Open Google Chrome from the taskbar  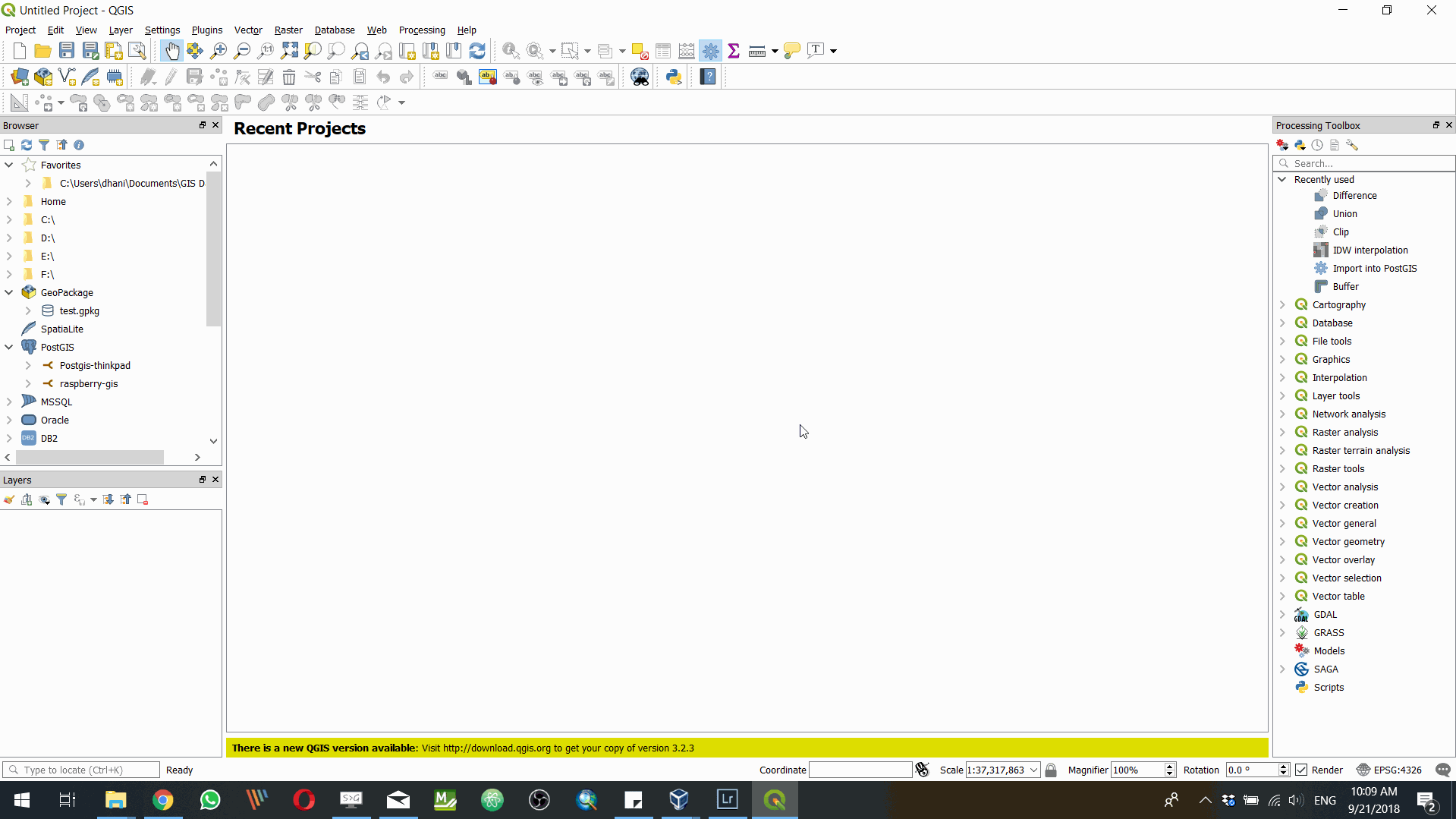tap(164, 800)
